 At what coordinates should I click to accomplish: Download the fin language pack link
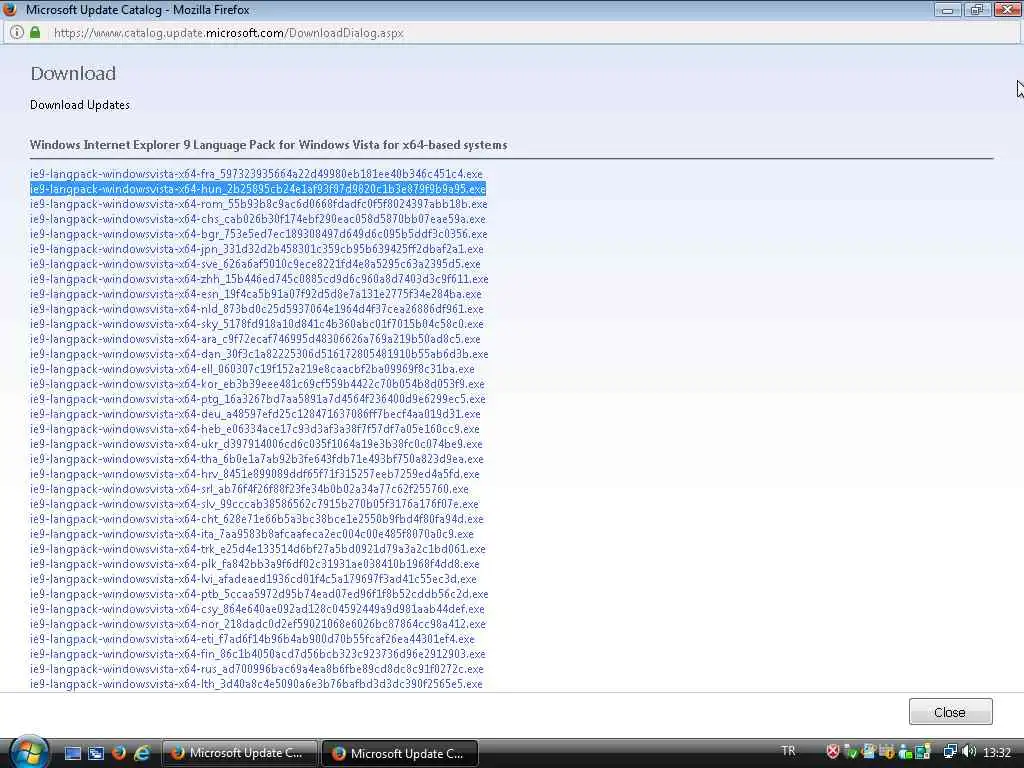[x=258, y=654]
